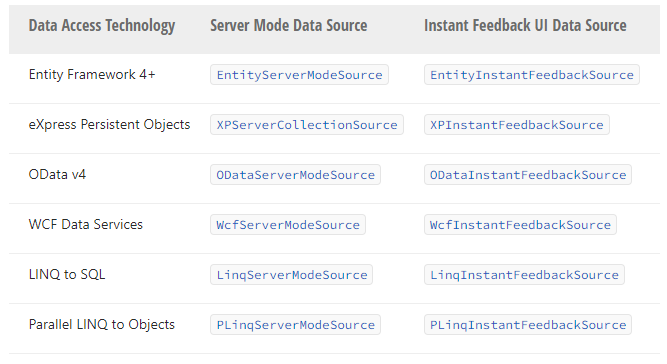Select the 'Instant Feedback UI Data Source' header
Viewport: 667px width, 364px height.
pos(525,26)
